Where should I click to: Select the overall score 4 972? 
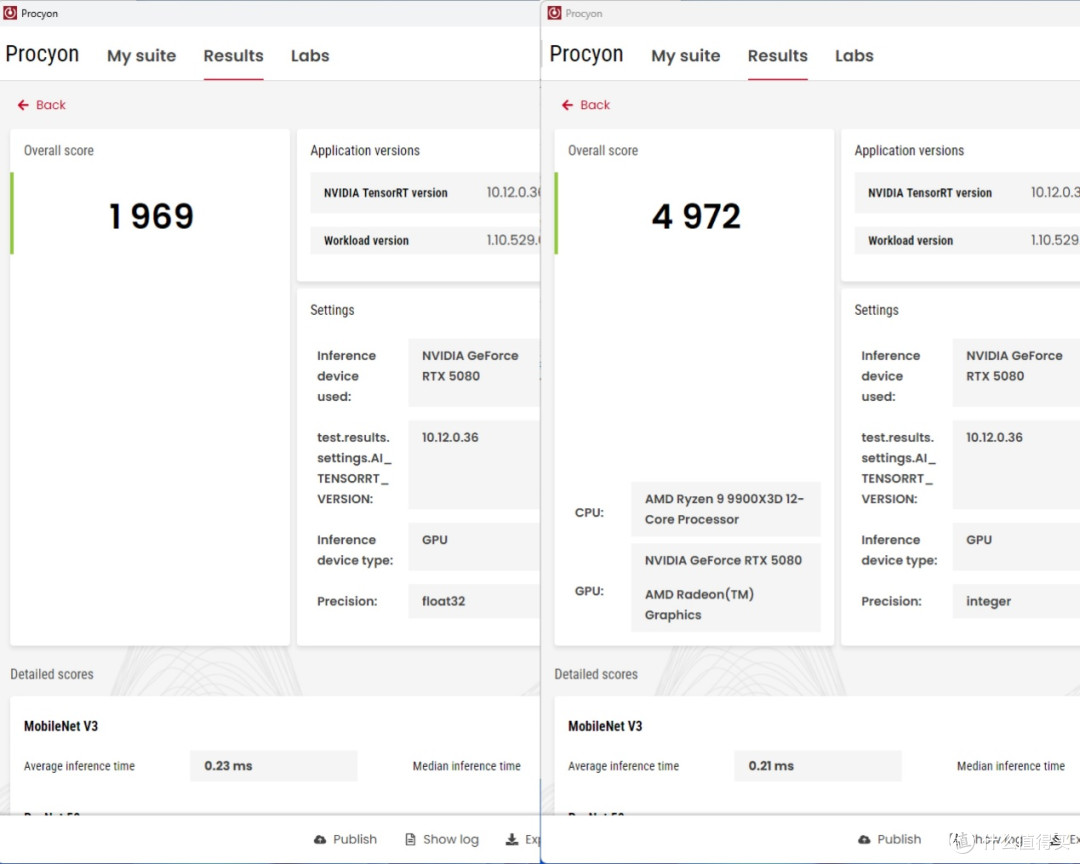[x=696, y=216]
